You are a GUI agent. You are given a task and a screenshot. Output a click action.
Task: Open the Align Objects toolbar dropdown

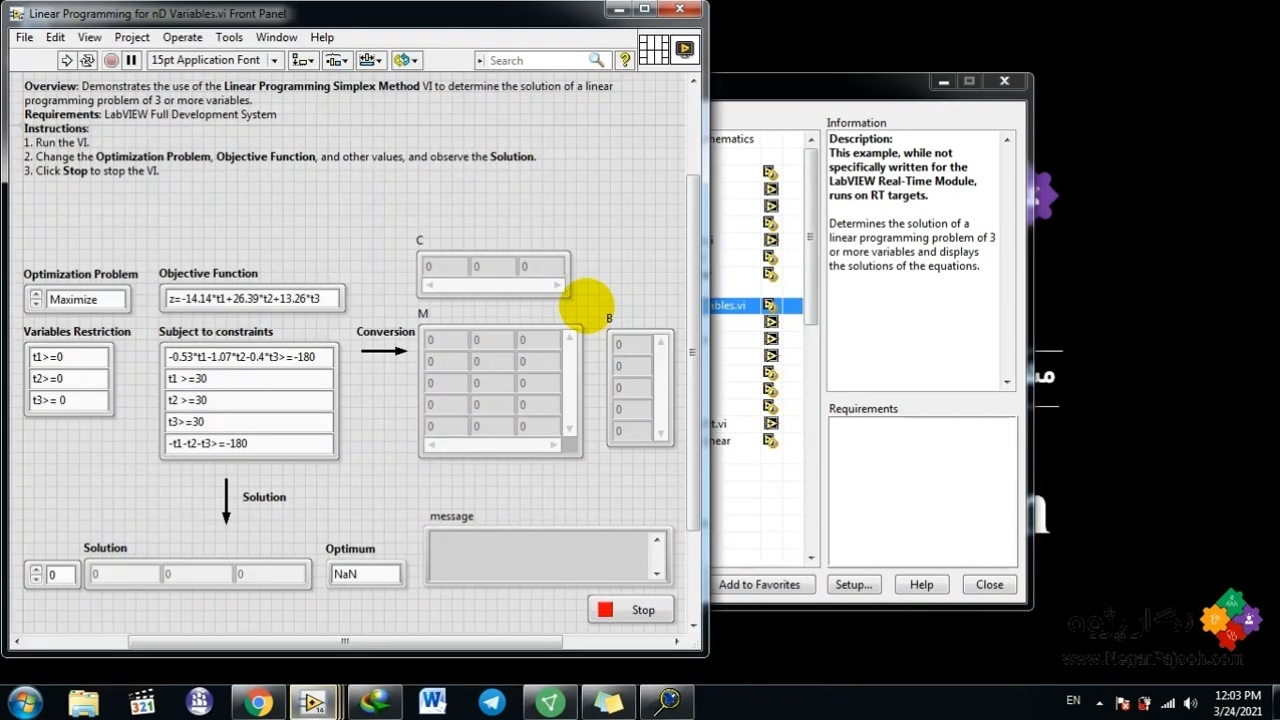click(302, 61)
